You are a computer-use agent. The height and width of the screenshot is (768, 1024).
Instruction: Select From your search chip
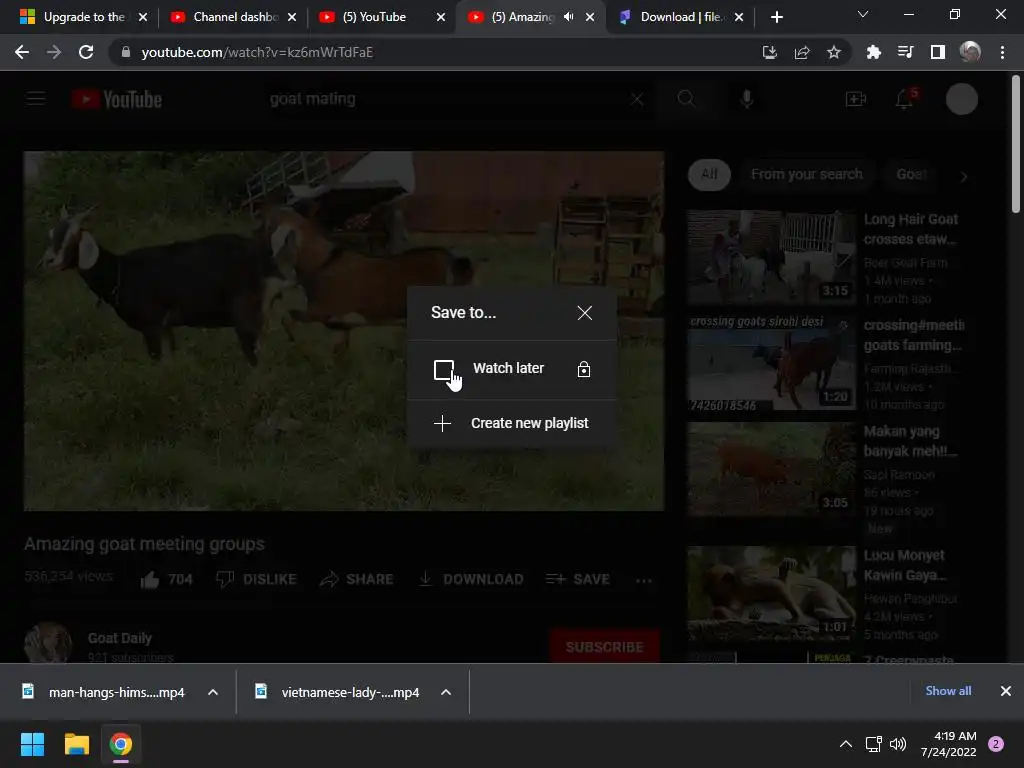click(807, 174)
